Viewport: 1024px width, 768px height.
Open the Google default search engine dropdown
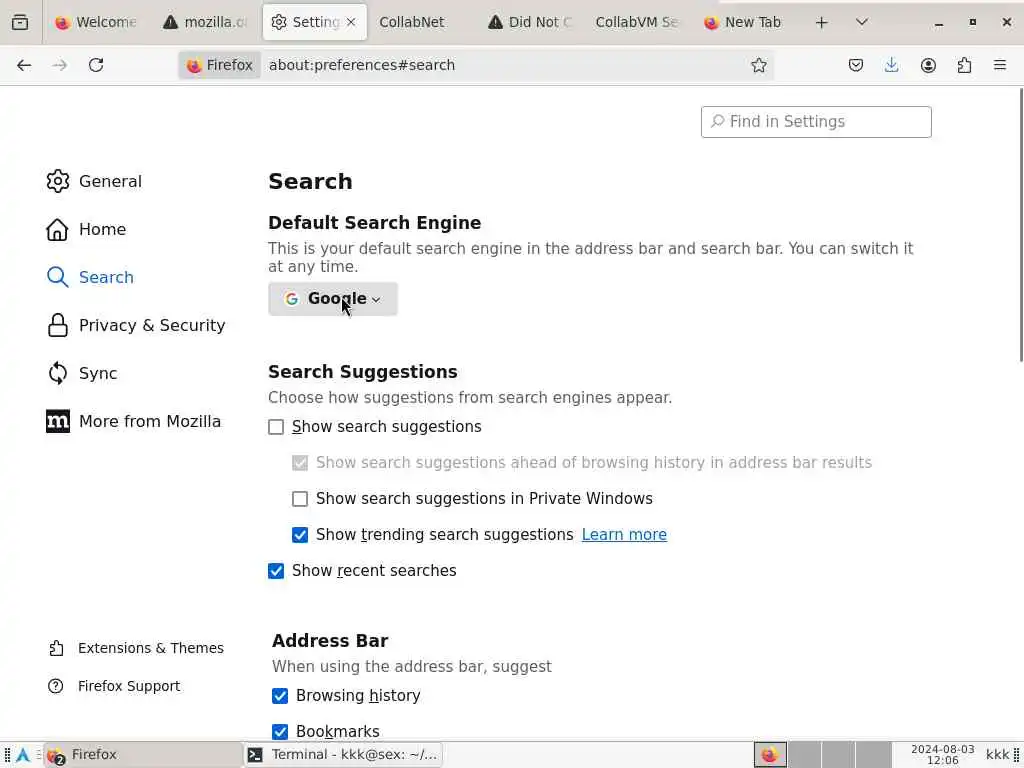pyautogui.click(x=333, y=299)
